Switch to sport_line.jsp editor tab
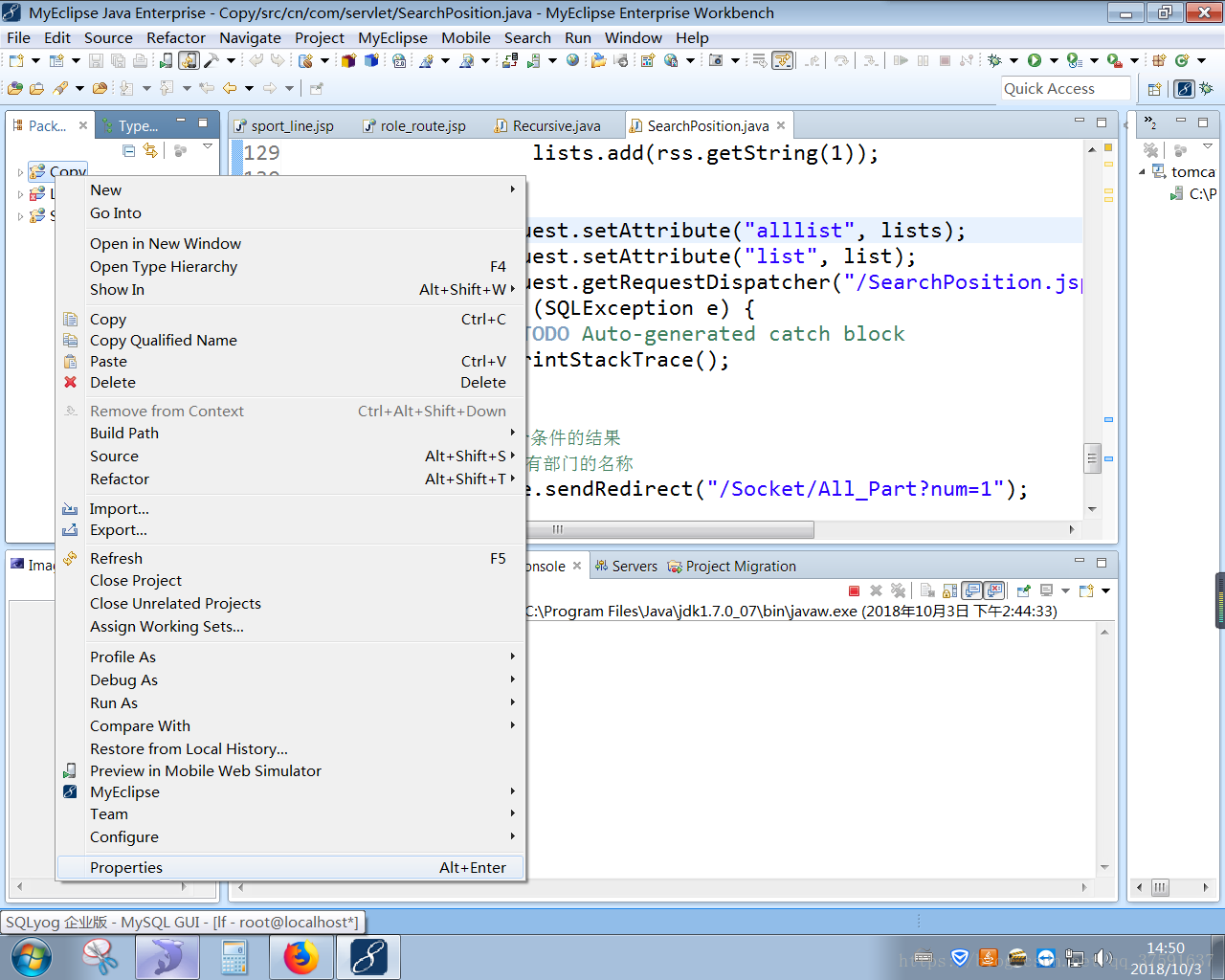This screenshot has height=980, width=1225. (x=283, y=126)
